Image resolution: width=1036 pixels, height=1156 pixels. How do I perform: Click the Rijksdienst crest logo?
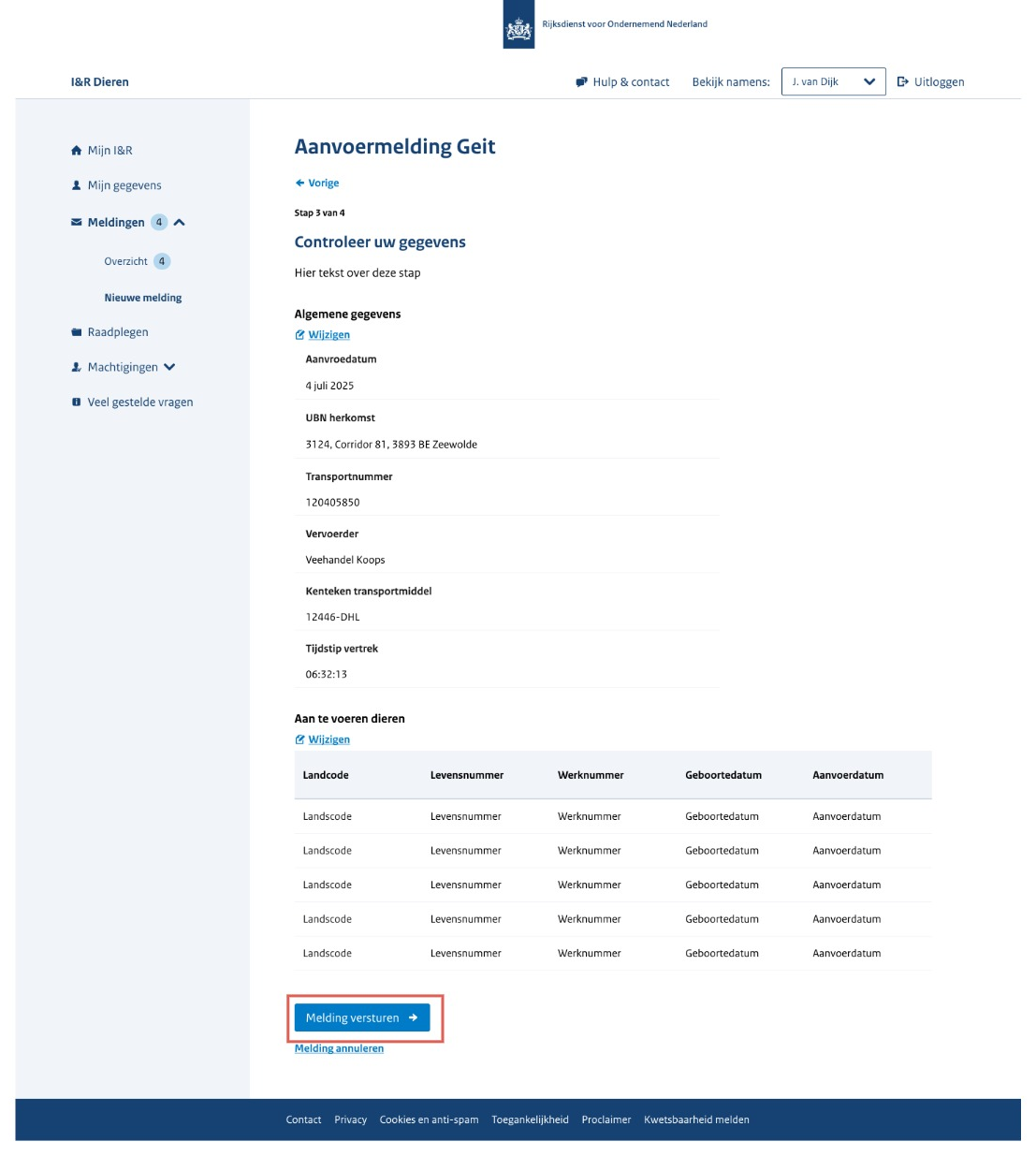pyautogui.click(x=518, y=24)
